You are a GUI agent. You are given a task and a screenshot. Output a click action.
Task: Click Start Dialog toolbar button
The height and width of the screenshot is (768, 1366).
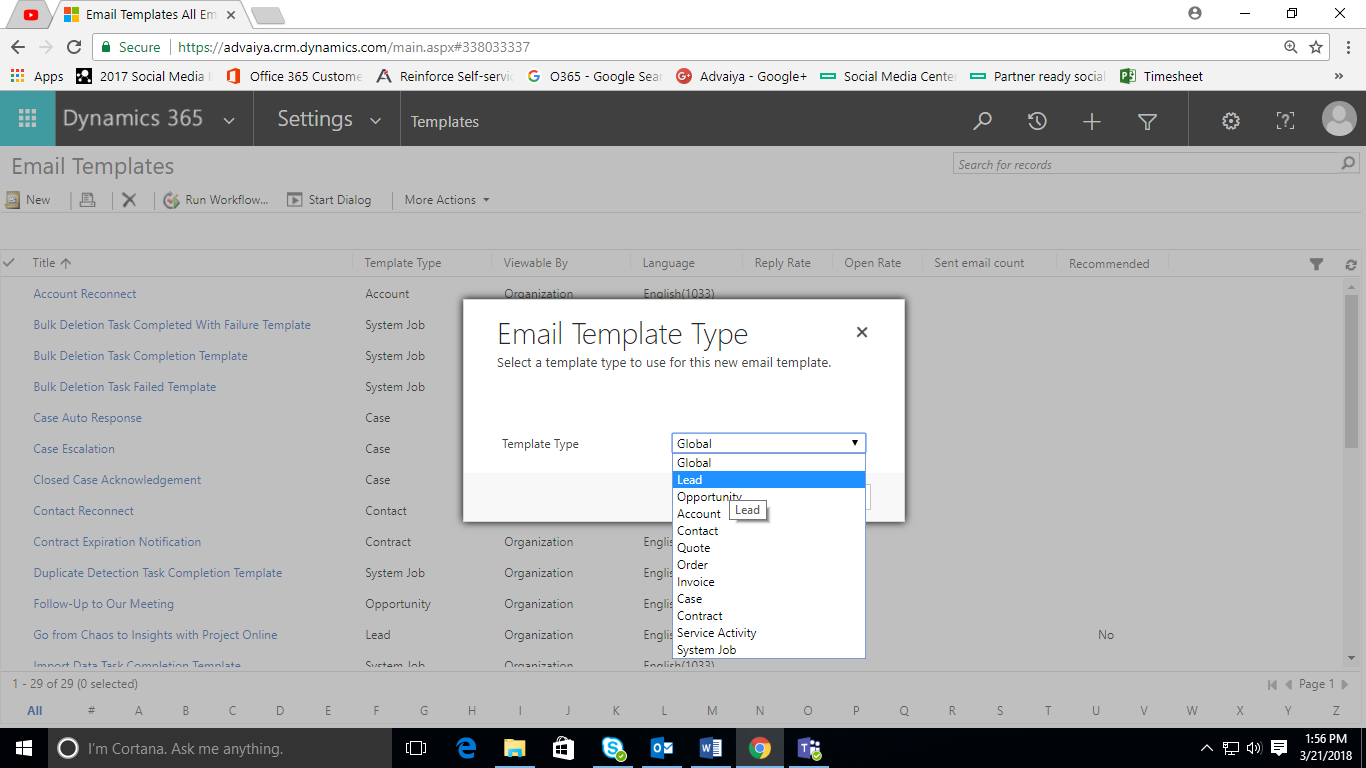point(329,200)
